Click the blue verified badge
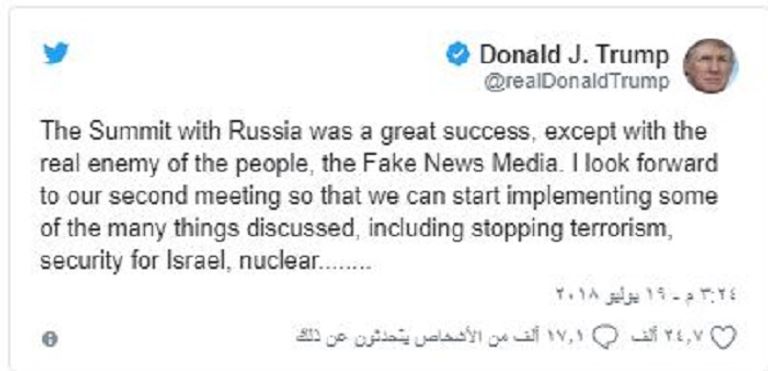The width and height of the screenshot is (768, 371). tap(458, 54)
